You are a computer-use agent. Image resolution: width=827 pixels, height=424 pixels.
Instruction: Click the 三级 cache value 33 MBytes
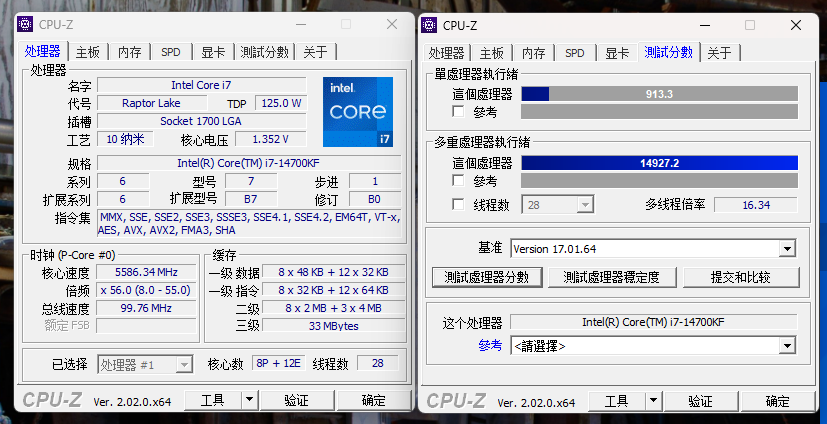click(x=334, y=326)
